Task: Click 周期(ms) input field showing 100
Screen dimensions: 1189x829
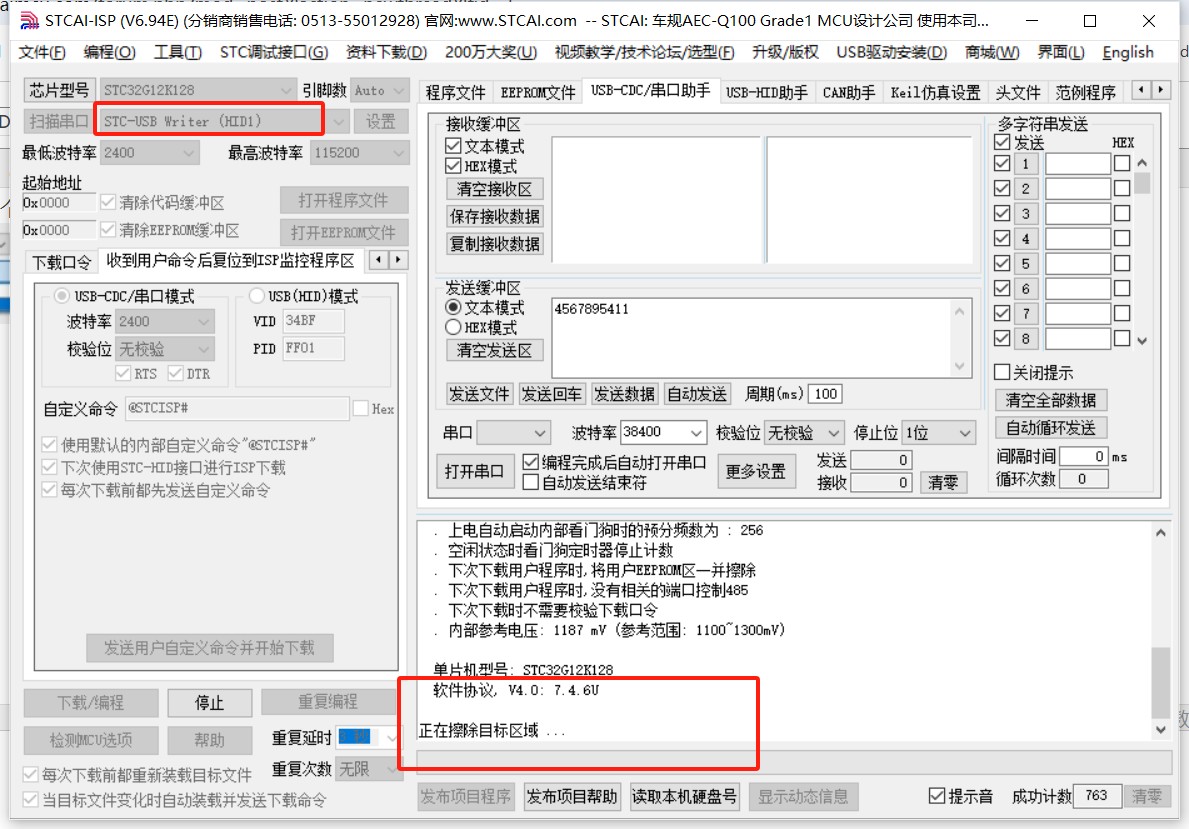Action: coord(825,394)
